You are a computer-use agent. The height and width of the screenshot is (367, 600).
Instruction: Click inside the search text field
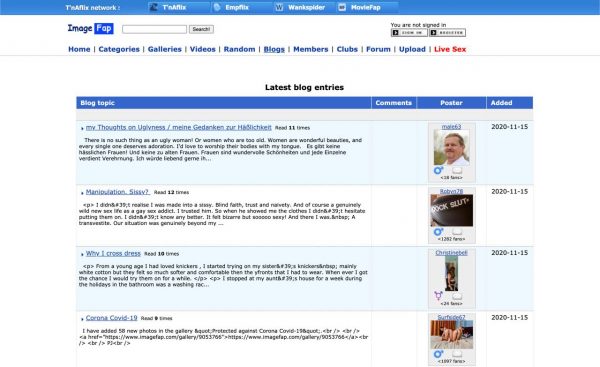(155, 29)
